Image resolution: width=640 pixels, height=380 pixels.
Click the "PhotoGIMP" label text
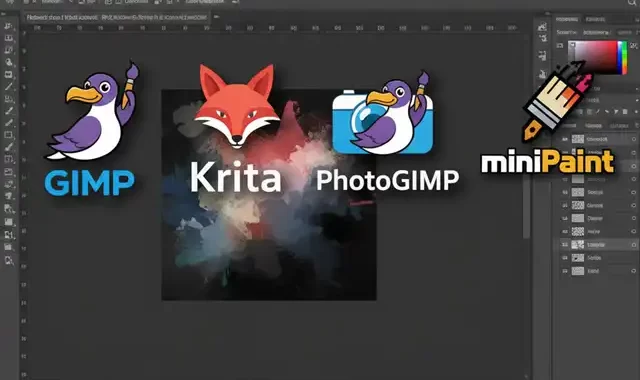[x=387, y=180]
